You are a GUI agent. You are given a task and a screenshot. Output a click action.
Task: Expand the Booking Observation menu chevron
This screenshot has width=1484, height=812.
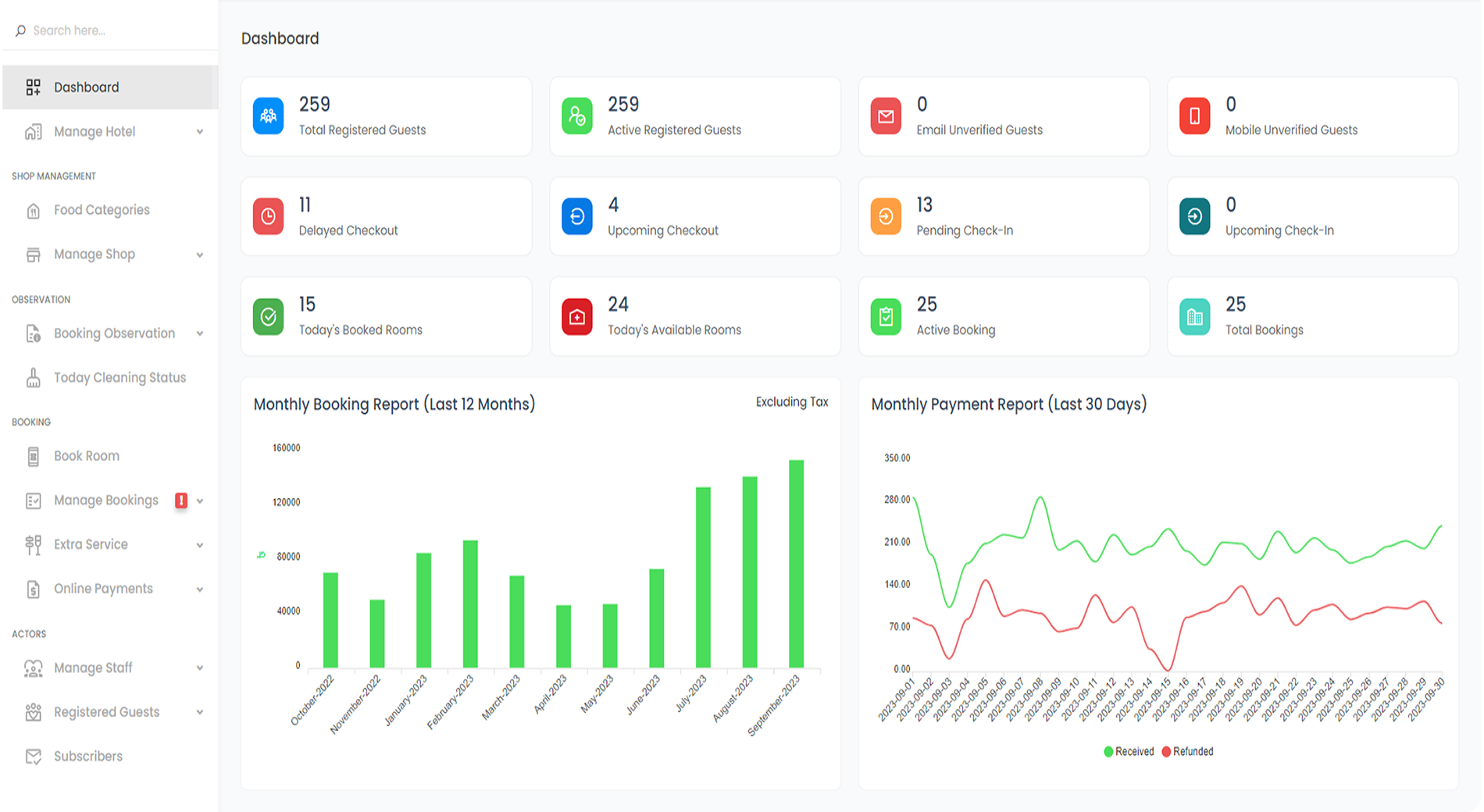(x=200, y=333)
